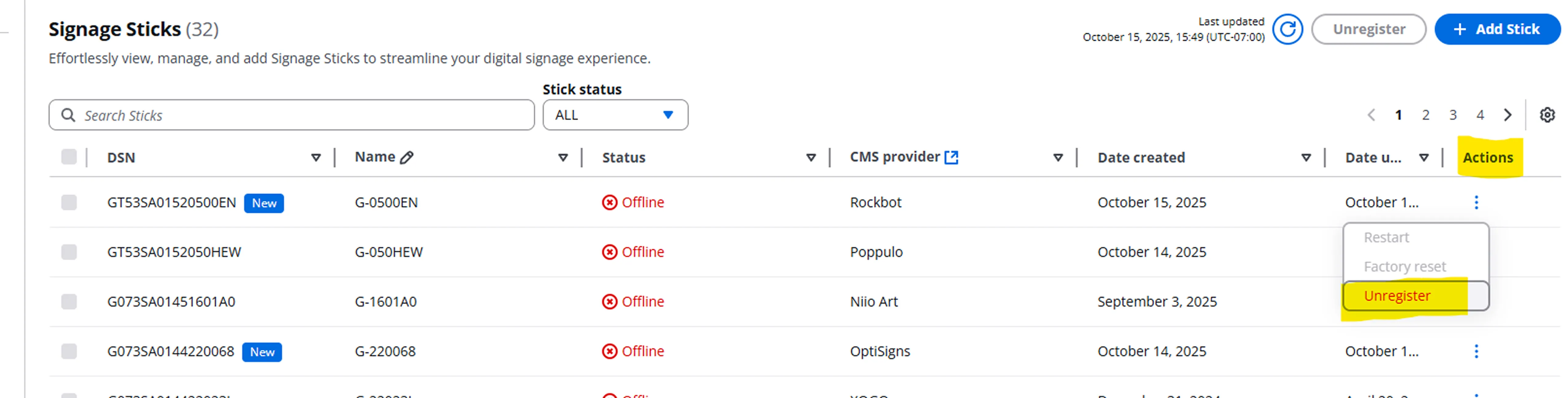Image resolution: width=1568 pixels, height=398 pixels.
Task: Open the DSN column filter arrow
Action: coord(315,158)
